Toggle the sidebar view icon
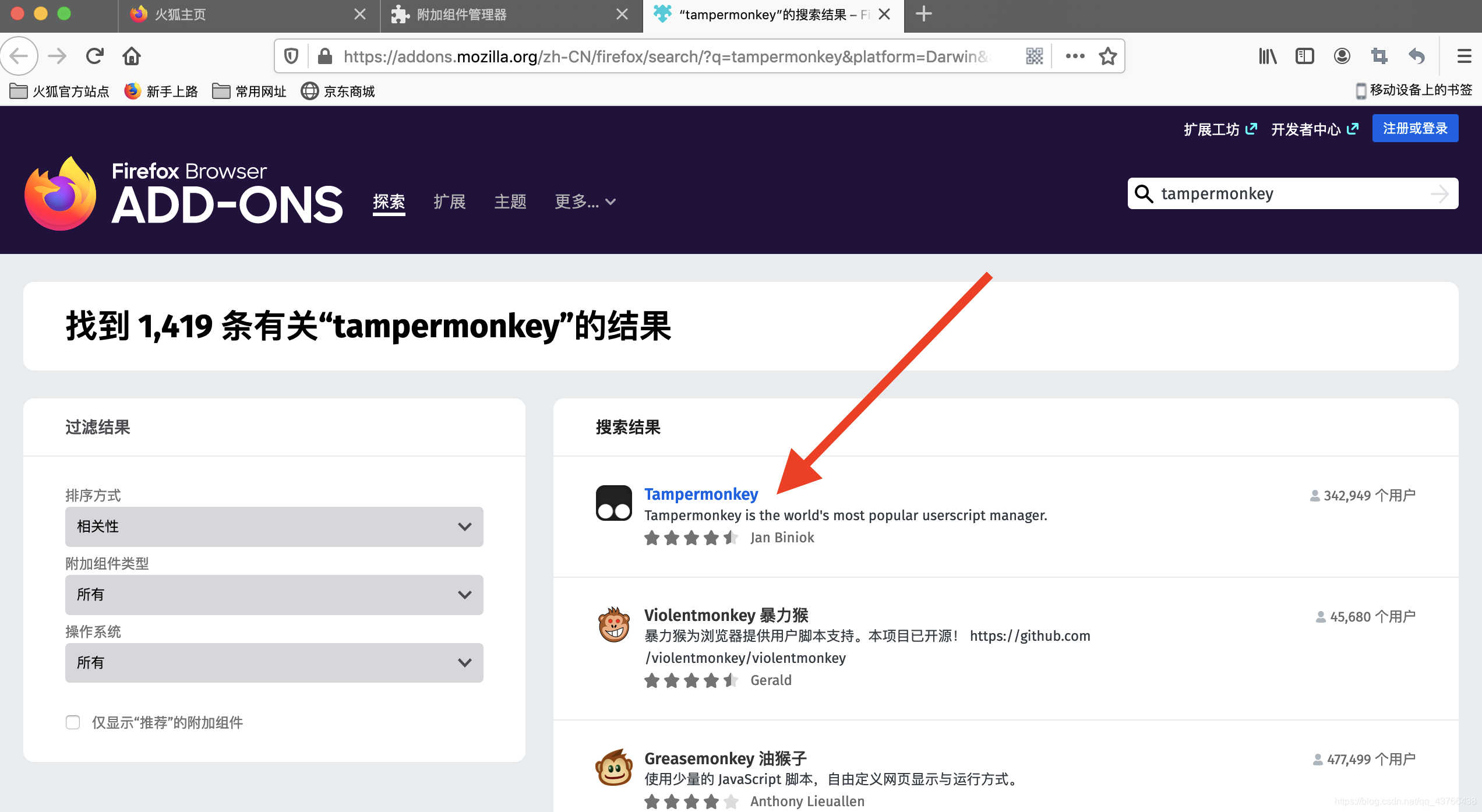Viewport: 1482px width, 812px height. point(1304,57)
